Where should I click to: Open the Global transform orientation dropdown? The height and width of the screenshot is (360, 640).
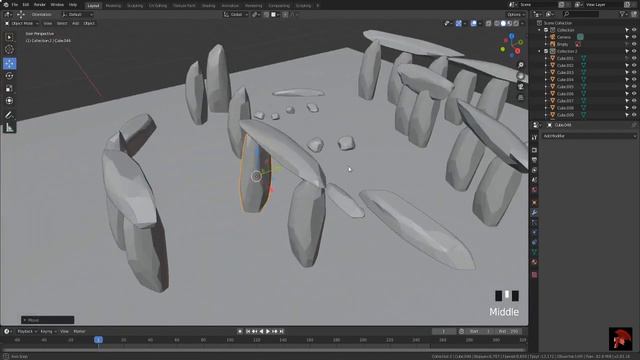click(236, 14)
